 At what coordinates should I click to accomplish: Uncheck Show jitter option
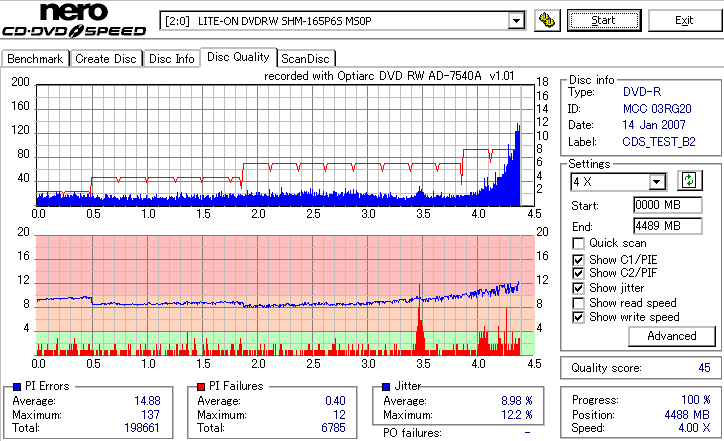click(578, 288)
